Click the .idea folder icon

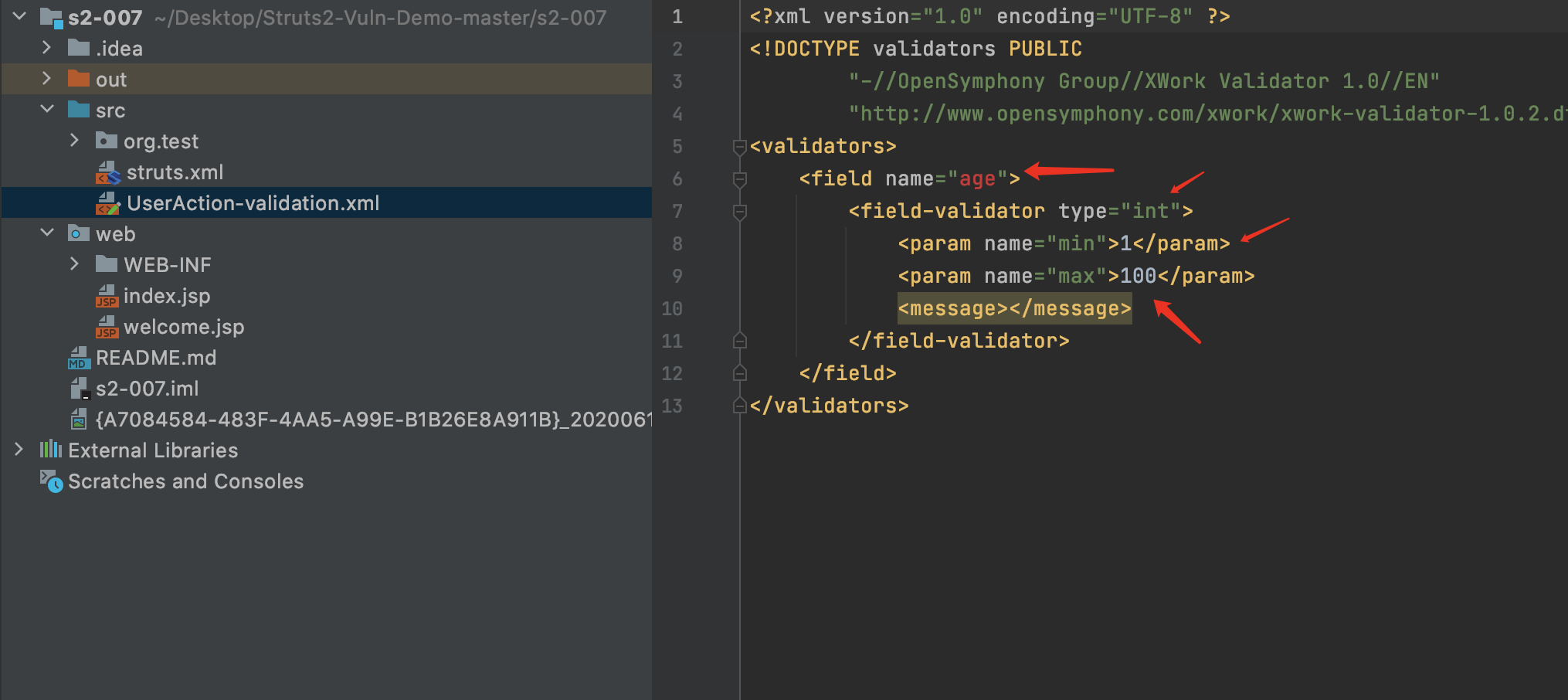click(x=79, y=48)
